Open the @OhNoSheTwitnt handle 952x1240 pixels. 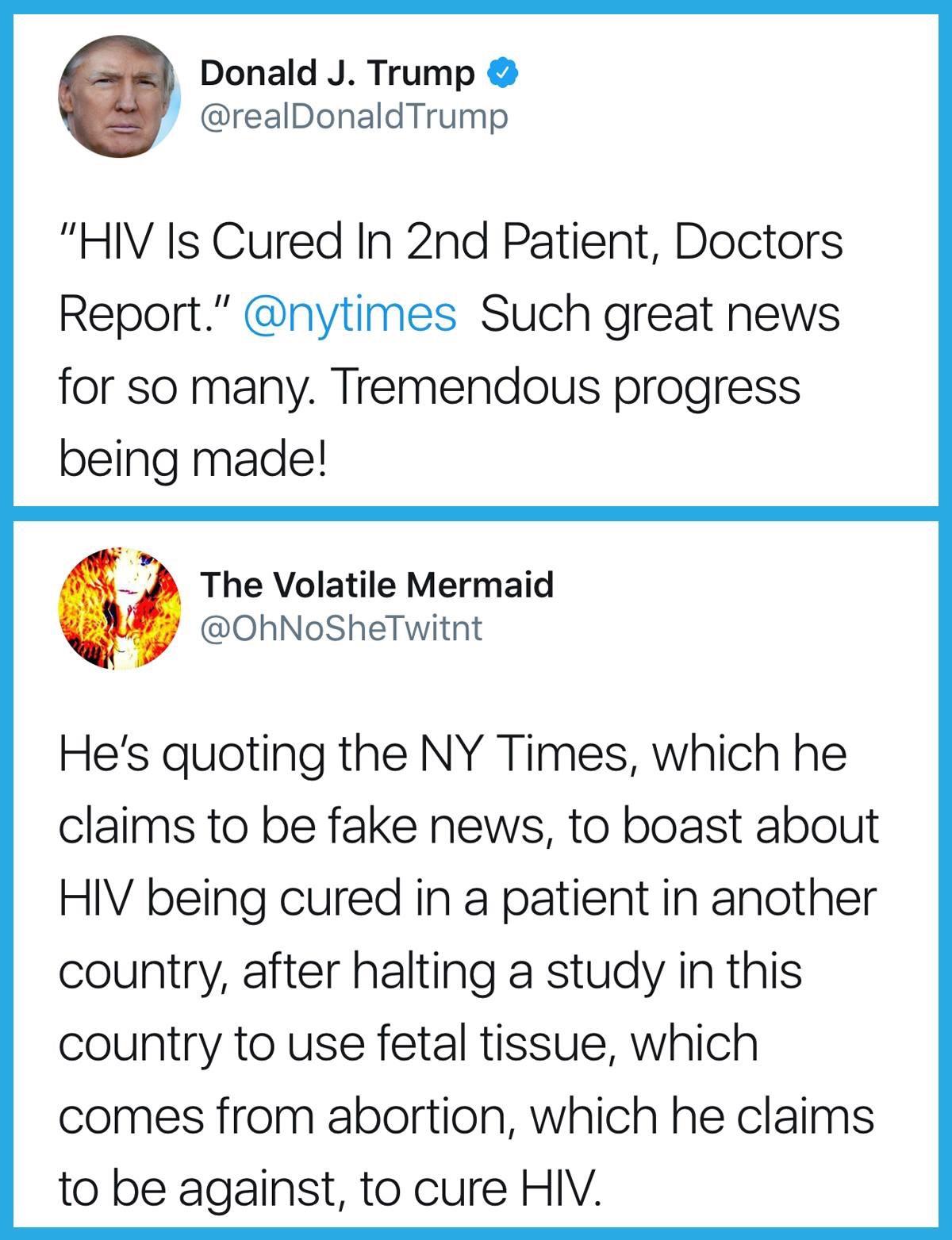[x=341, y=628]
